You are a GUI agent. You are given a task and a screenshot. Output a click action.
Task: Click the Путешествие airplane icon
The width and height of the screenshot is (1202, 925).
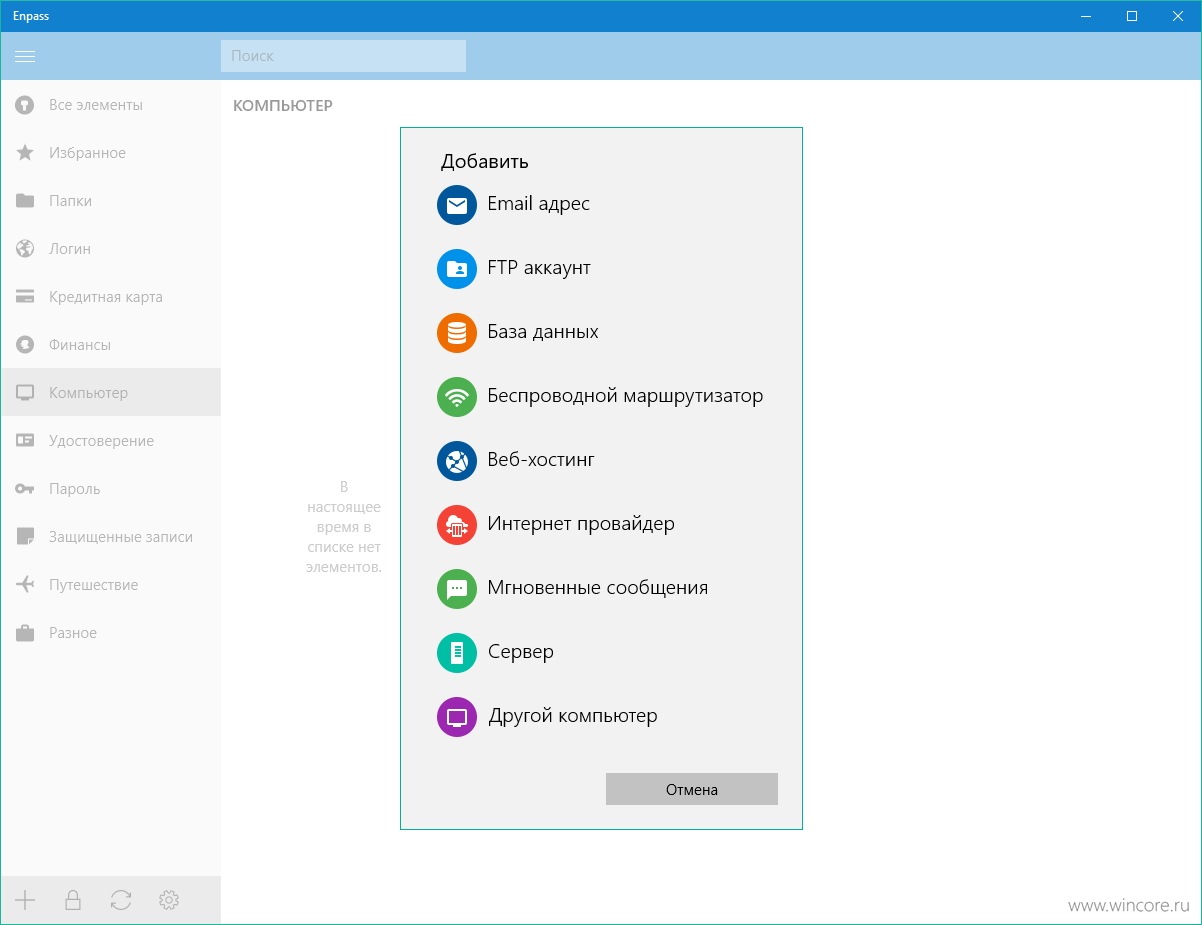click(25, 584)
